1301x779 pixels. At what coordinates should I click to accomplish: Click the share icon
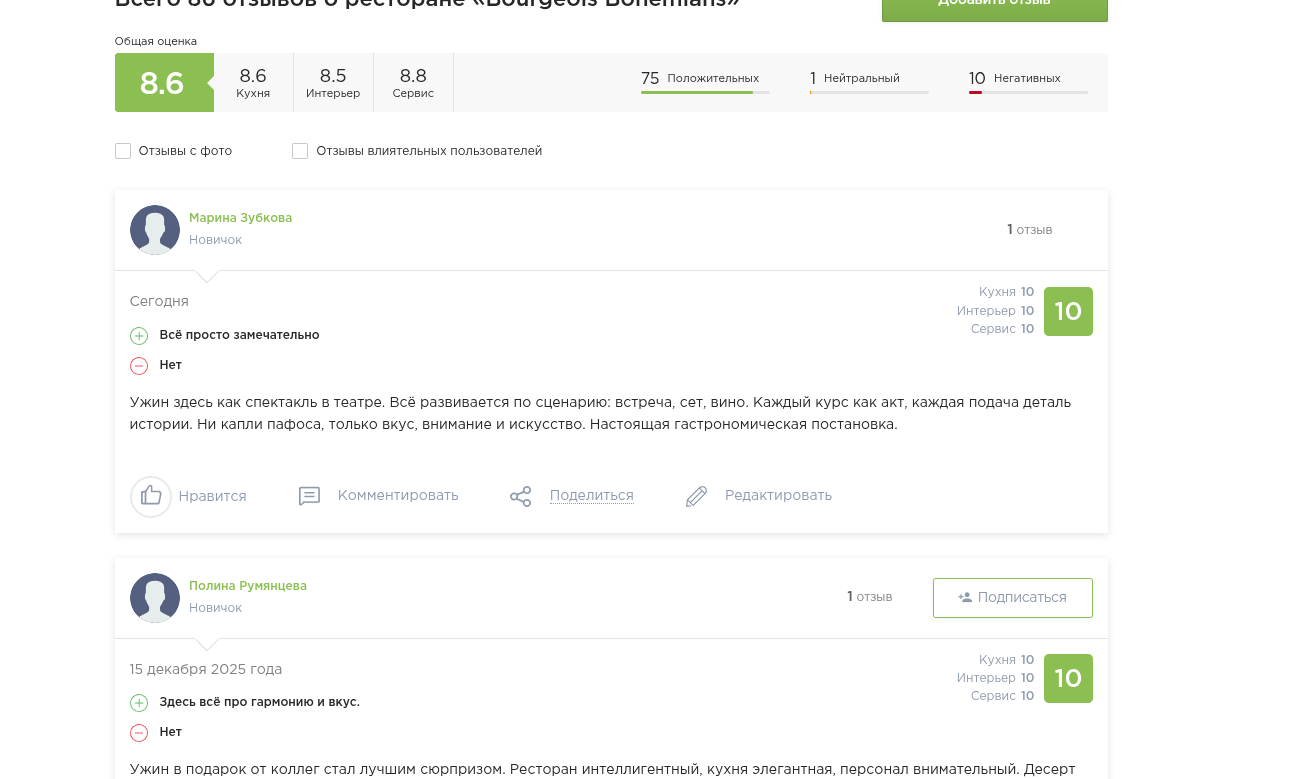tap(521, 496)
